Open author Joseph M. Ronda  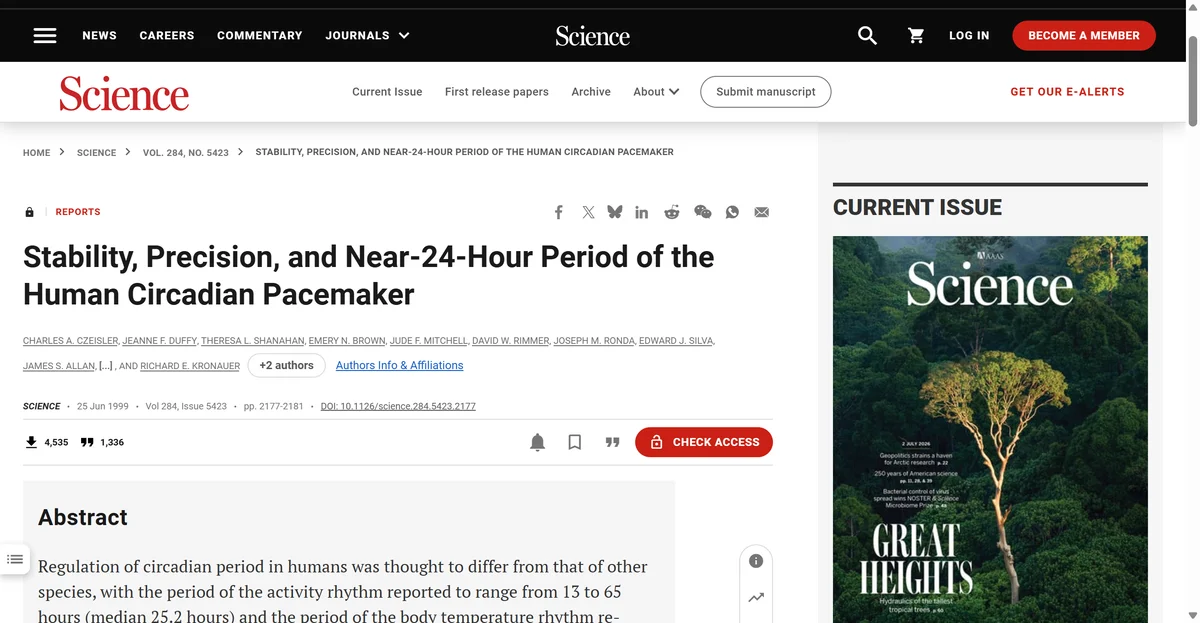[x=594, y=341]
